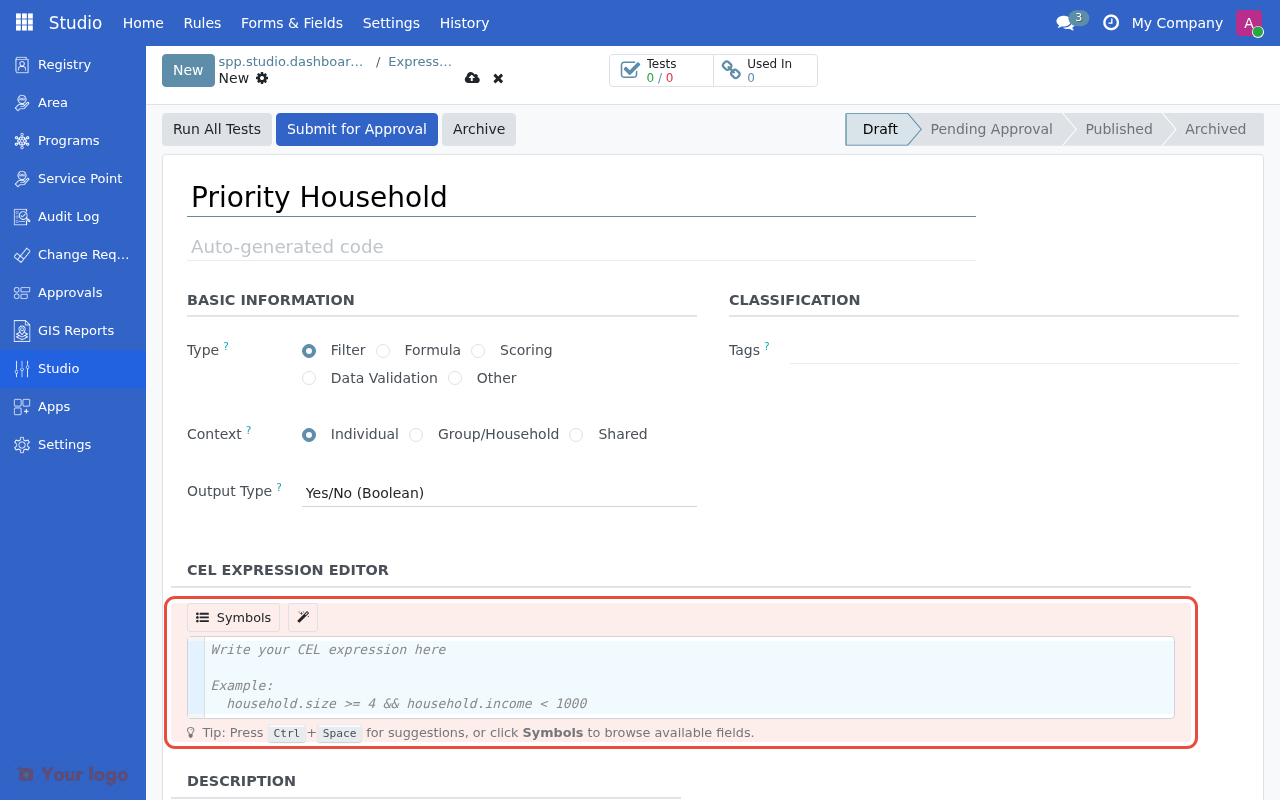Select the Scoring type radio button
This screenshot has width=1280, height=800.
(x=478, y=351)
